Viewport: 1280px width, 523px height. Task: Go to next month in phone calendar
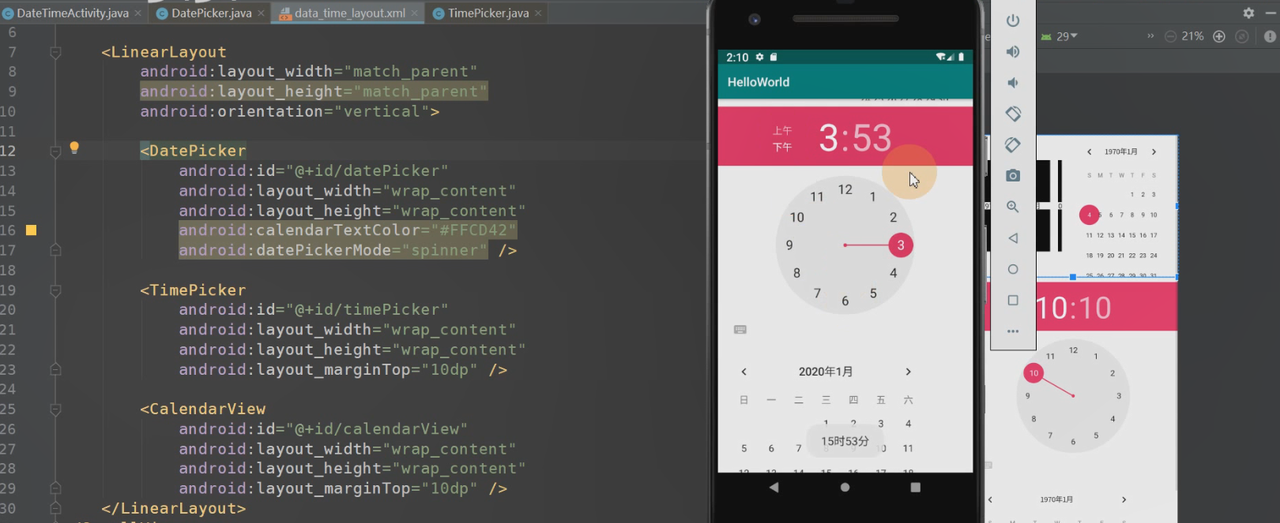(x=908, y=371)
